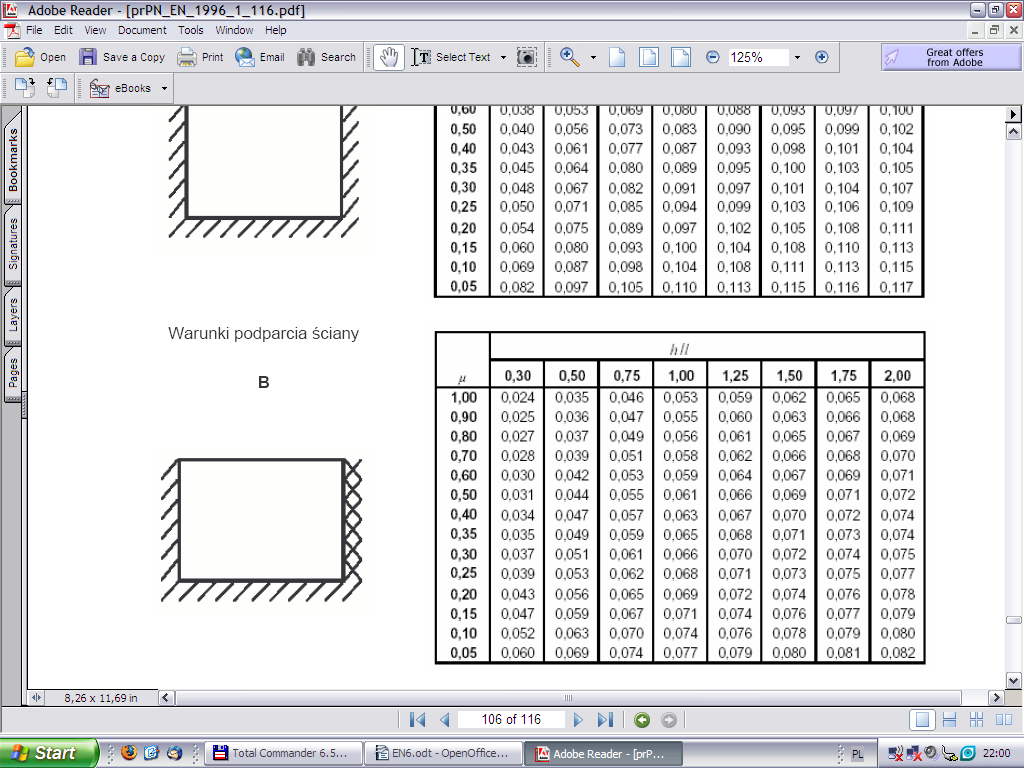Open the Signatures side tab
The image size is (1024, 768).
13,244
